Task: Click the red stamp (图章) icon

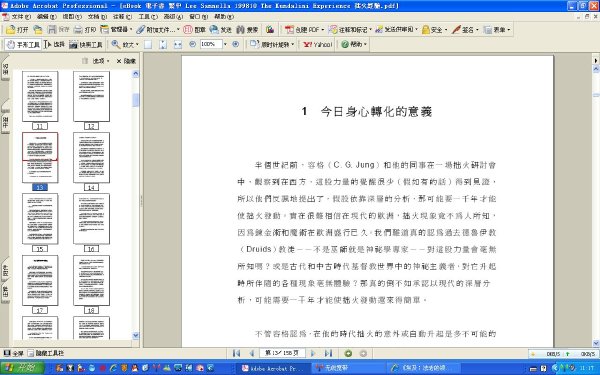Action: [188, 29]
